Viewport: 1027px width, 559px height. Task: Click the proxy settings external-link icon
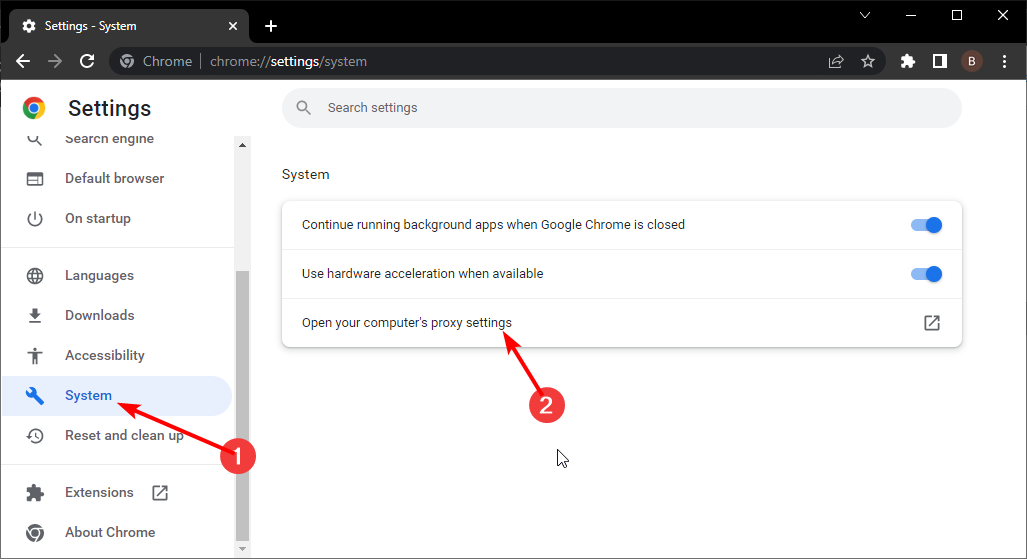pyautogui.click(x=931, y=323)
